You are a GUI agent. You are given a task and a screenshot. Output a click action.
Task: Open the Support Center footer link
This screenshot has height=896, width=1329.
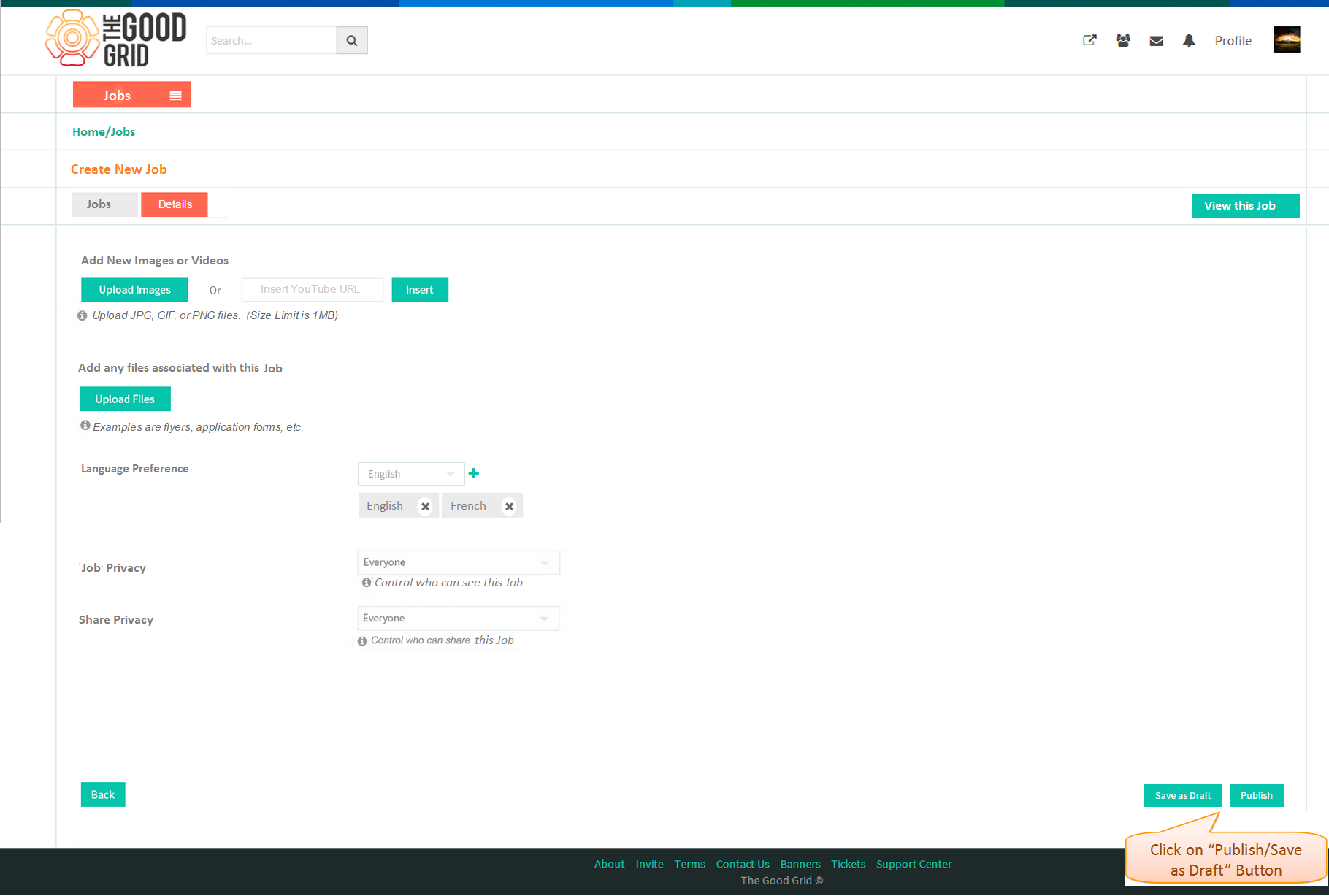coord(914,864)
